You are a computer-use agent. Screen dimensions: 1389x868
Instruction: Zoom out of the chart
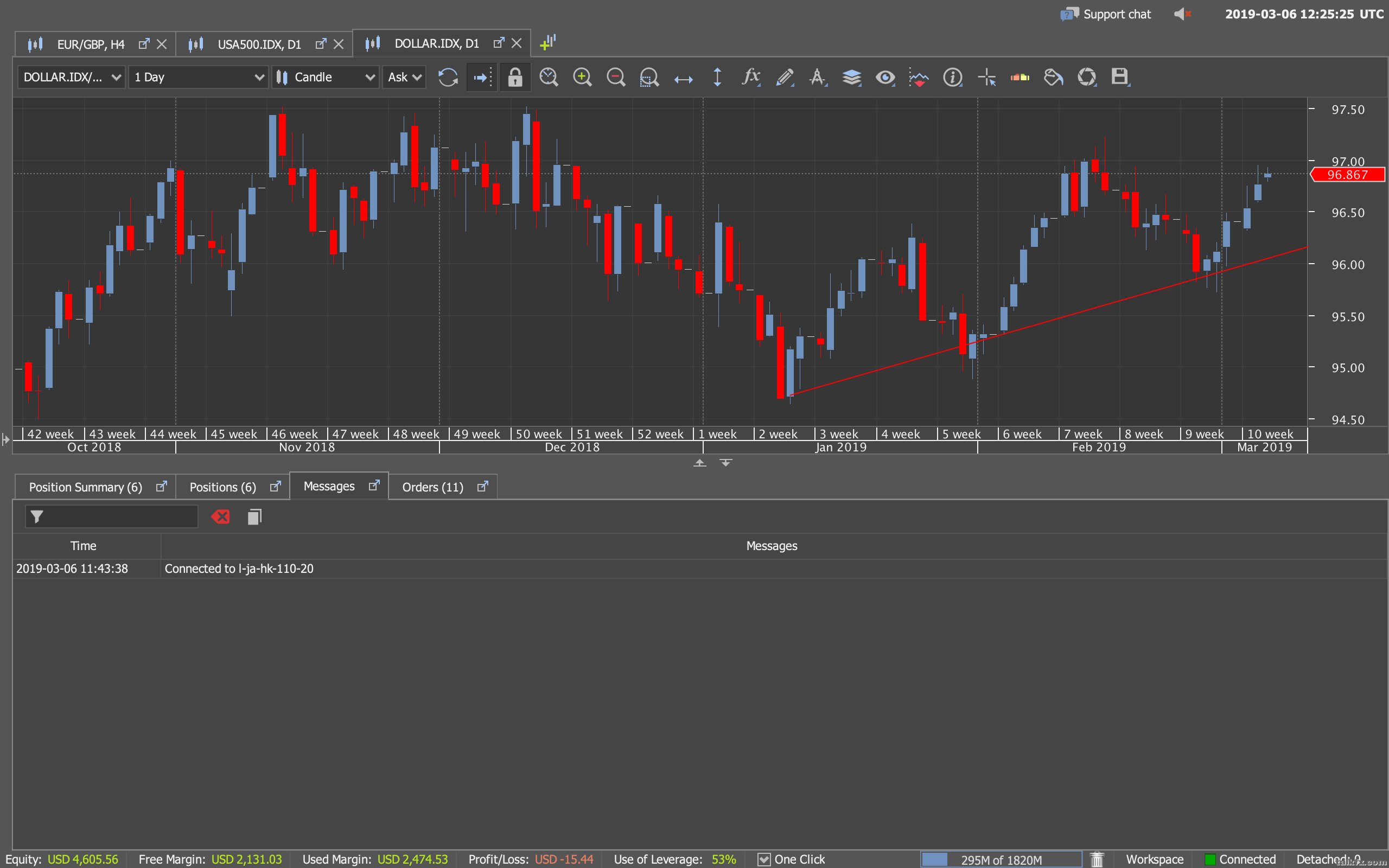(x=616, y=77)
